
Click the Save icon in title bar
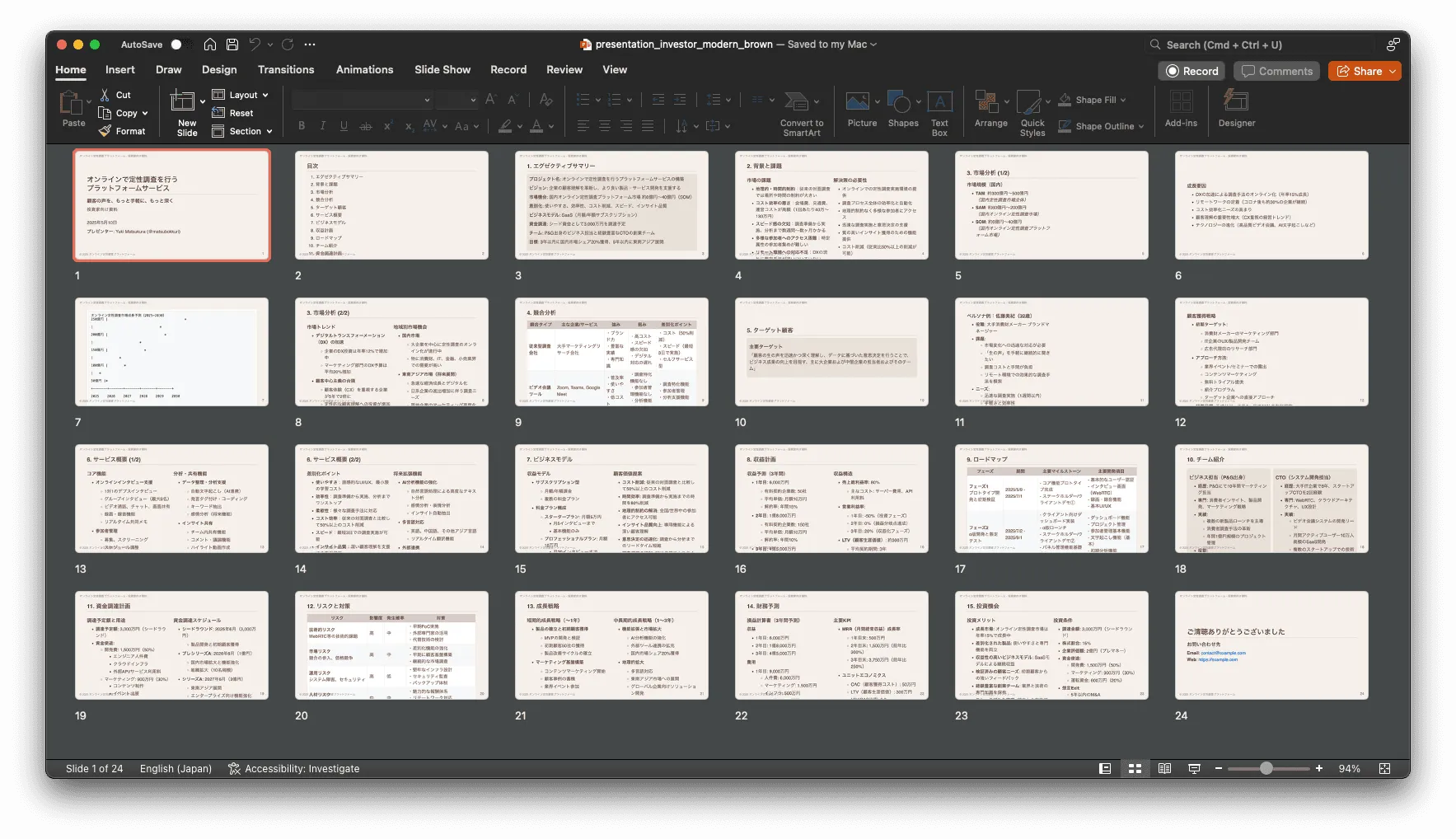(x=232, y=45)
